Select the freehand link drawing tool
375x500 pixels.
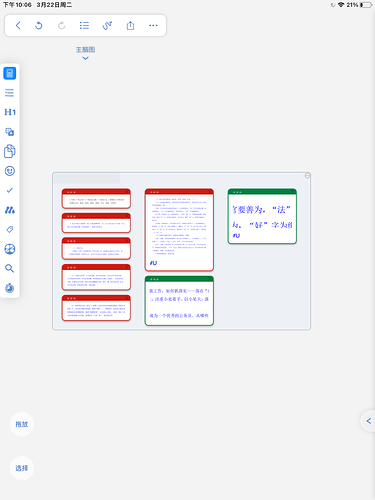coord(107,25)
